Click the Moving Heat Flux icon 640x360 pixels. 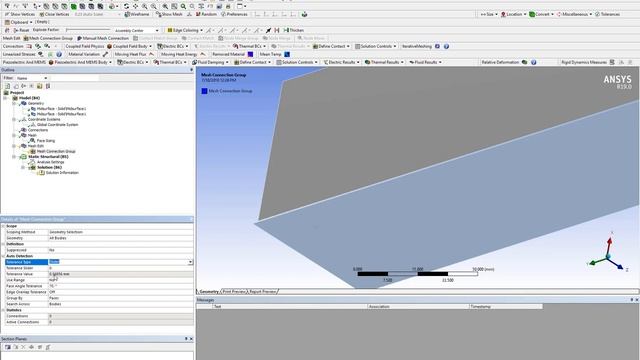point(151,54)
